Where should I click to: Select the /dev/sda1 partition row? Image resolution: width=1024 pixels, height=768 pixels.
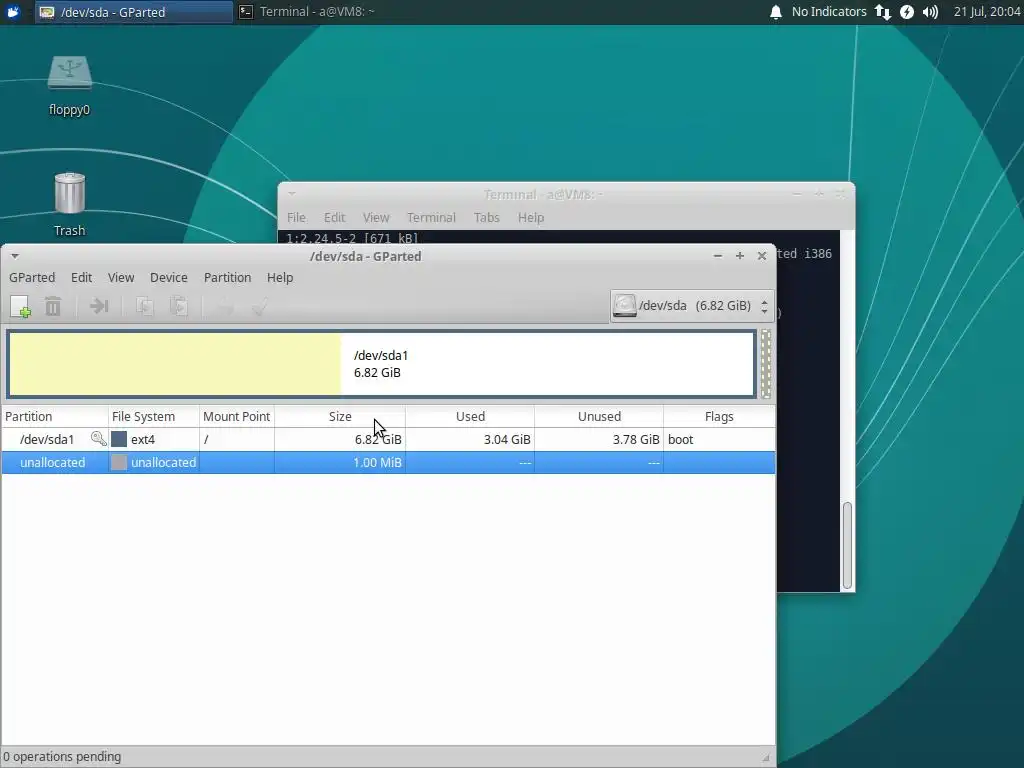click(x=388, y=439)
